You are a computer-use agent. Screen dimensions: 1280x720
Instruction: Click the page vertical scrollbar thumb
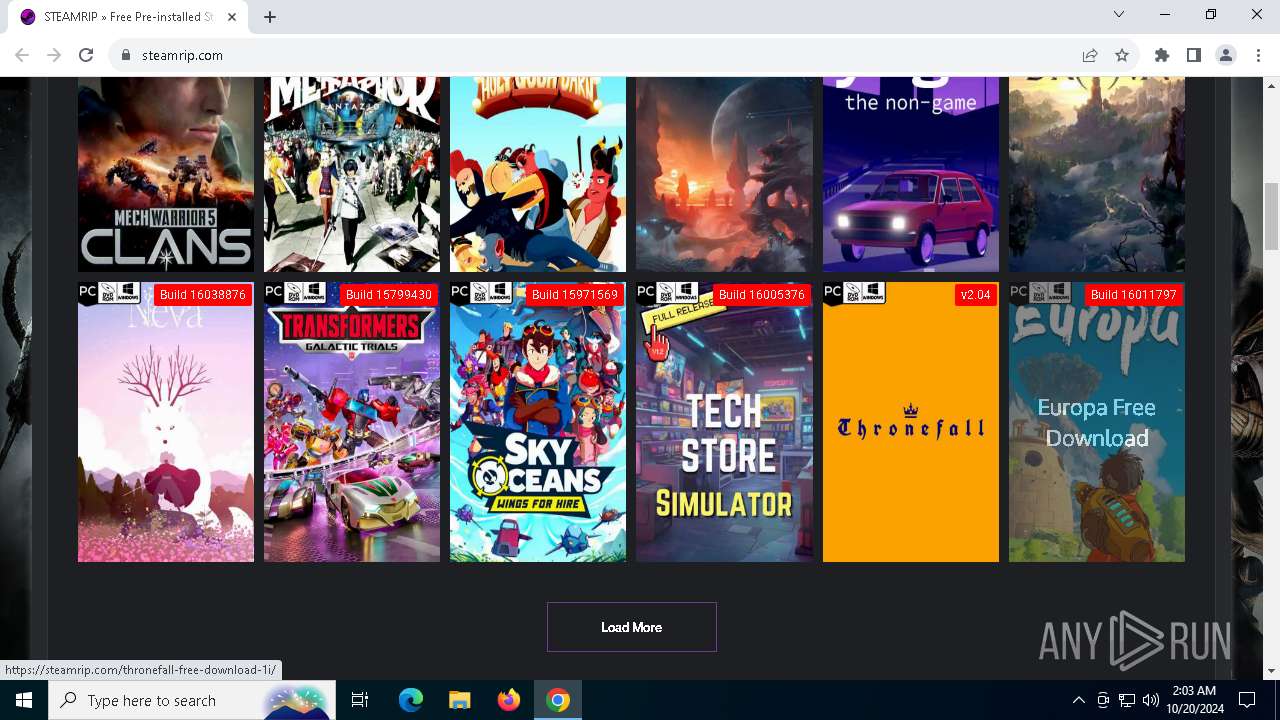click(x=1272, y=216)
